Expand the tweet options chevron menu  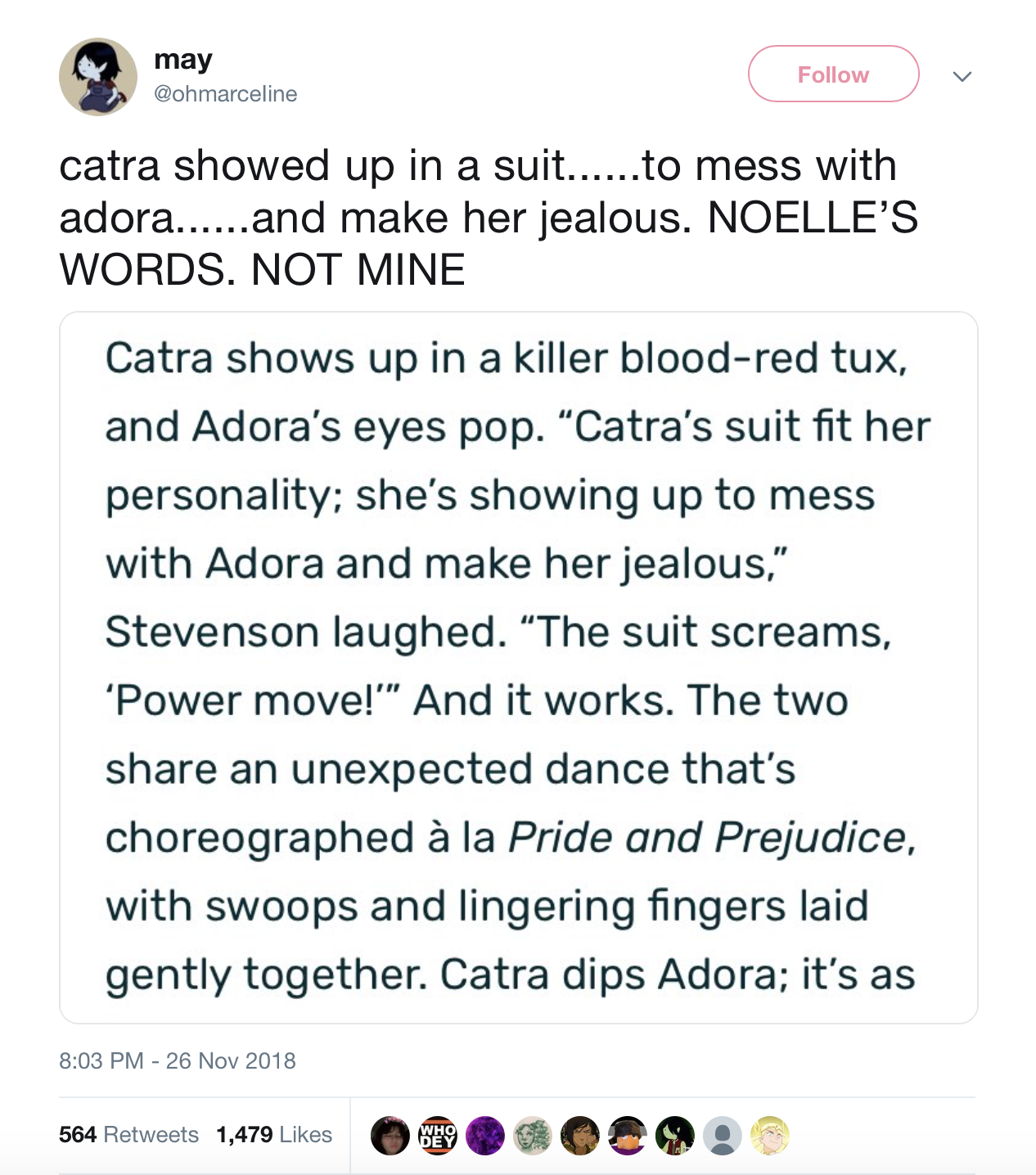962,77
